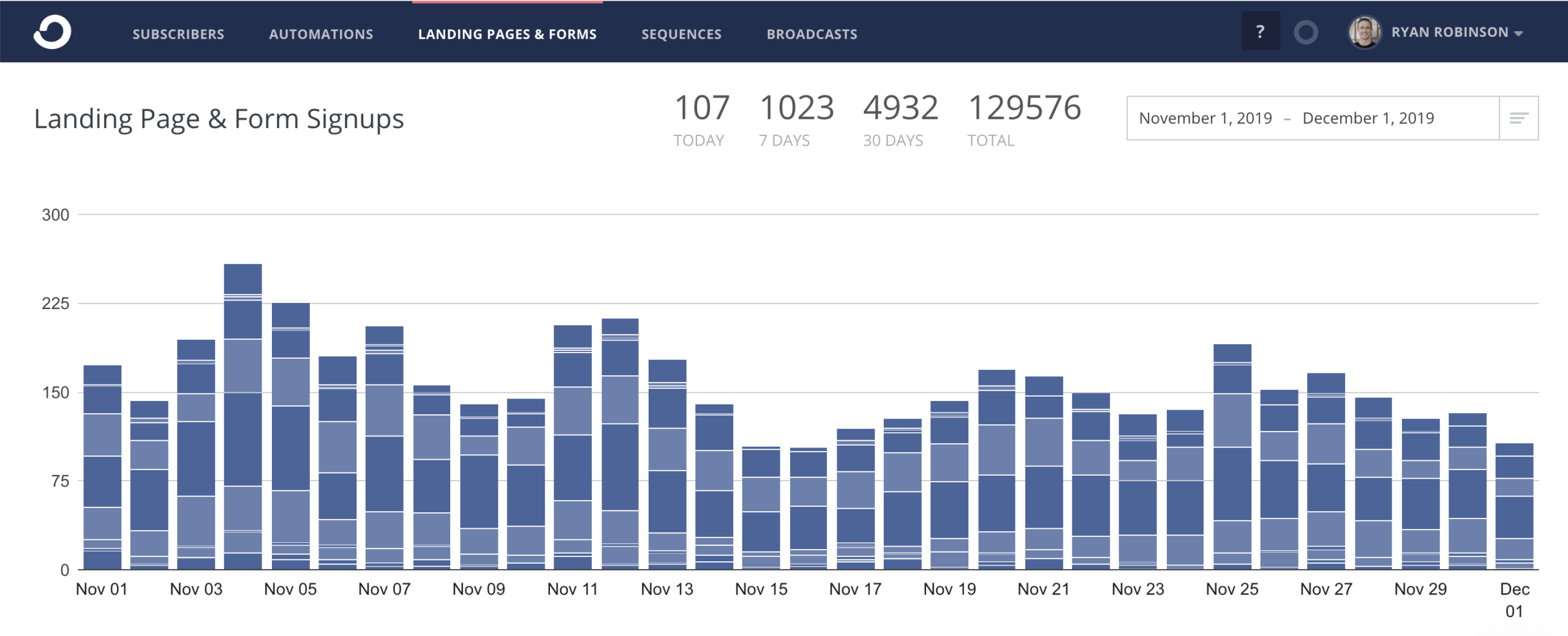1568x636 pixels.
Task: Click Ryan Robinson's profile avatar
Action: pyautogui.click(x=1365, y=32)
